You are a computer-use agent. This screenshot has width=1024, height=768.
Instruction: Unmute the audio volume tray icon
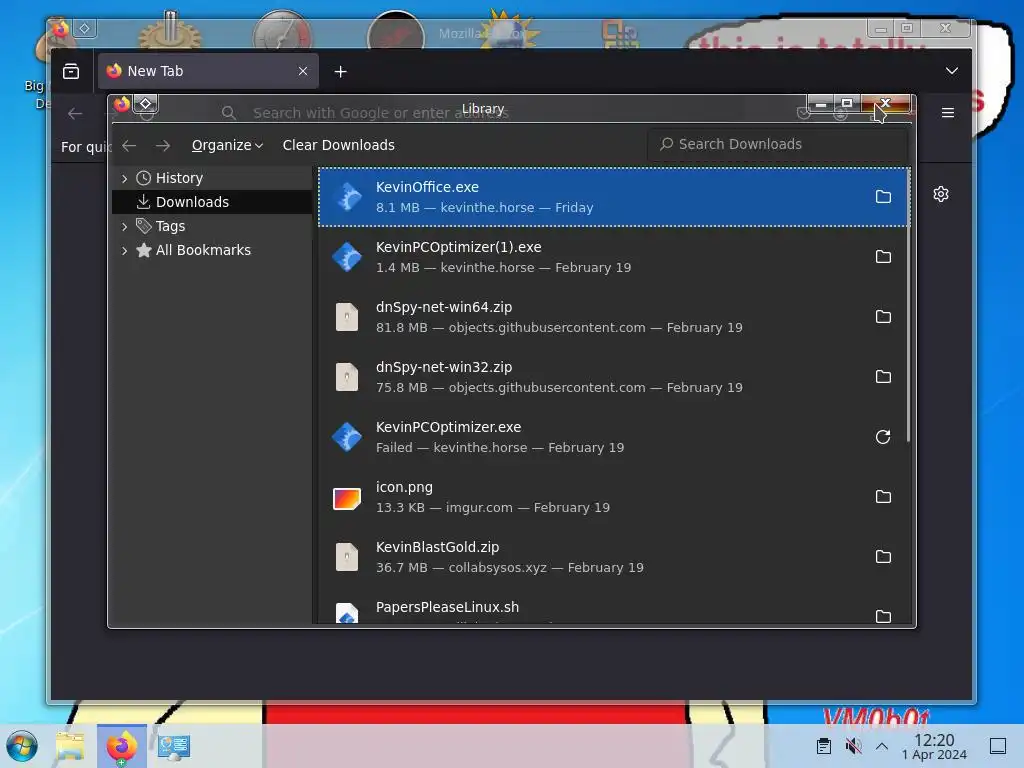(x=853, y=746)
